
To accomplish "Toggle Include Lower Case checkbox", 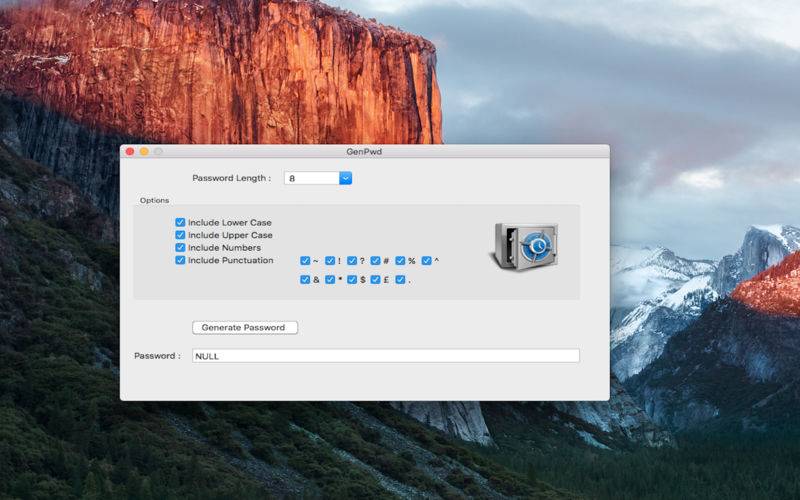I will click(x=180, y=222).
